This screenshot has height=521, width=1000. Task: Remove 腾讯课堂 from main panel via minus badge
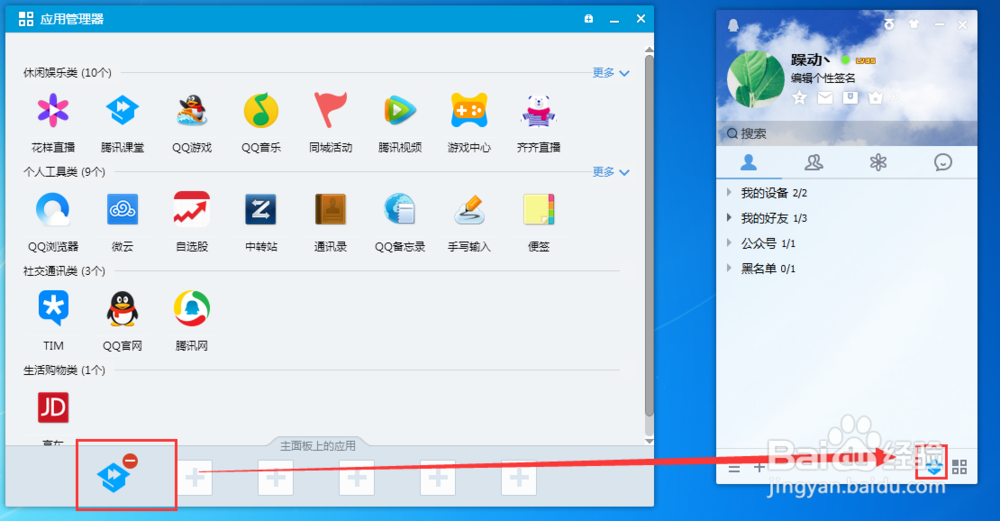130,460
